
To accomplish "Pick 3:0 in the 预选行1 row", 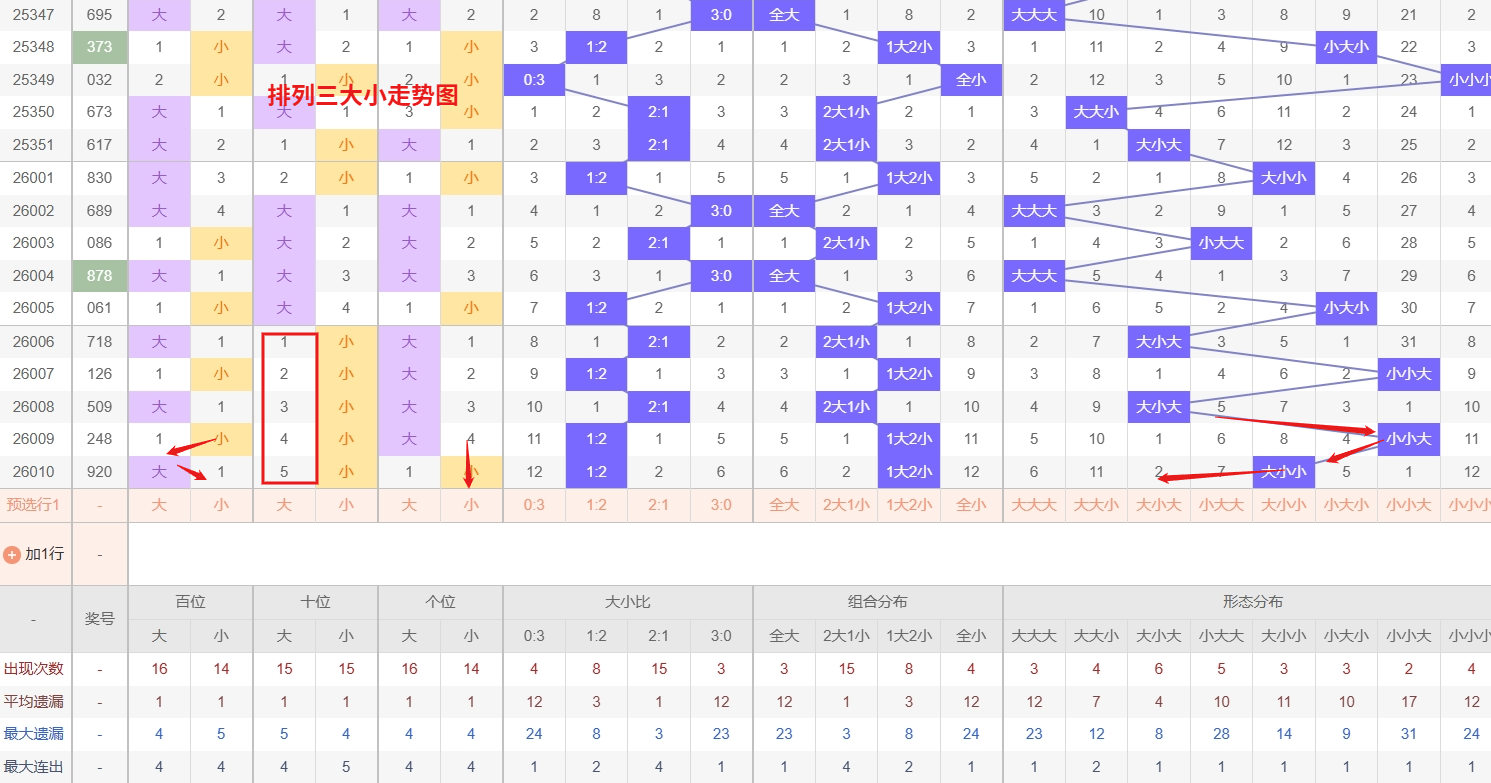I will (721, 505).
